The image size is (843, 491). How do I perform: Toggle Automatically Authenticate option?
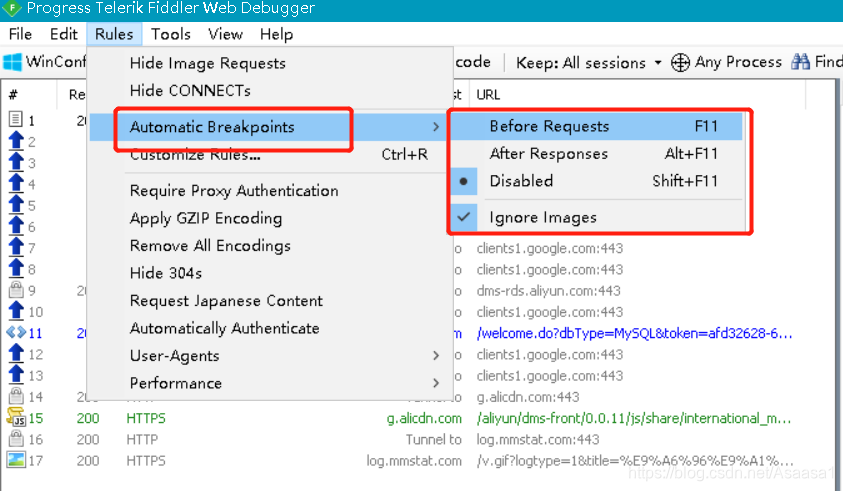pos(224,328)
